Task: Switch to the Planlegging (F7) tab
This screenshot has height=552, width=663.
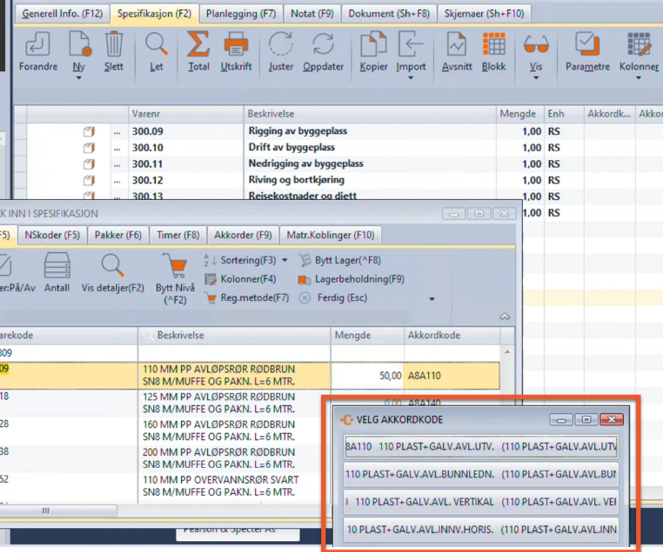Action: coord(240,14)
